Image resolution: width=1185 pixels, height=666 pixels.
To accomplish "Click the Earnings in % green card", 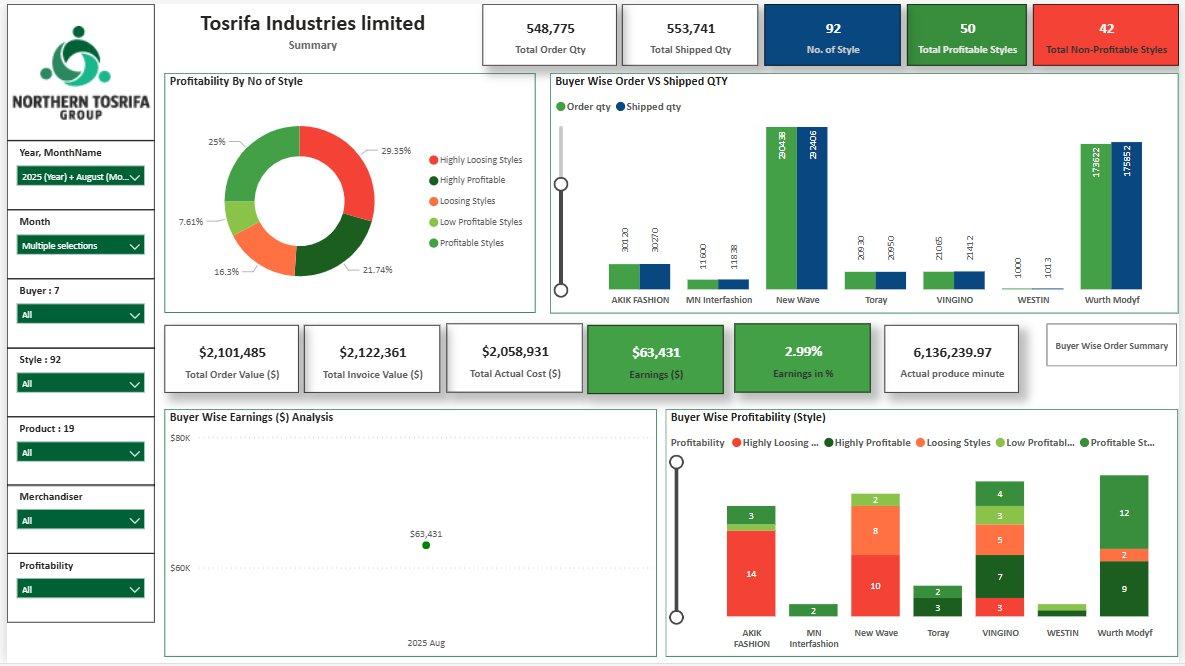I will 803,358.
